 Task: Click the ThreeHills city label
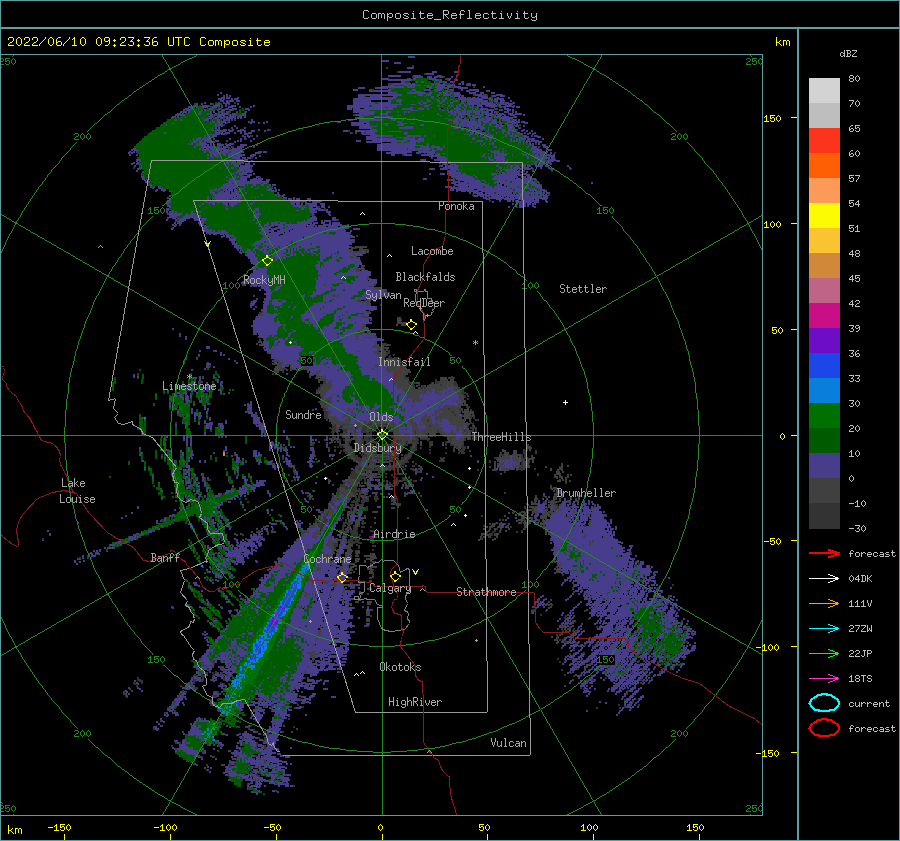click(502, 437)
